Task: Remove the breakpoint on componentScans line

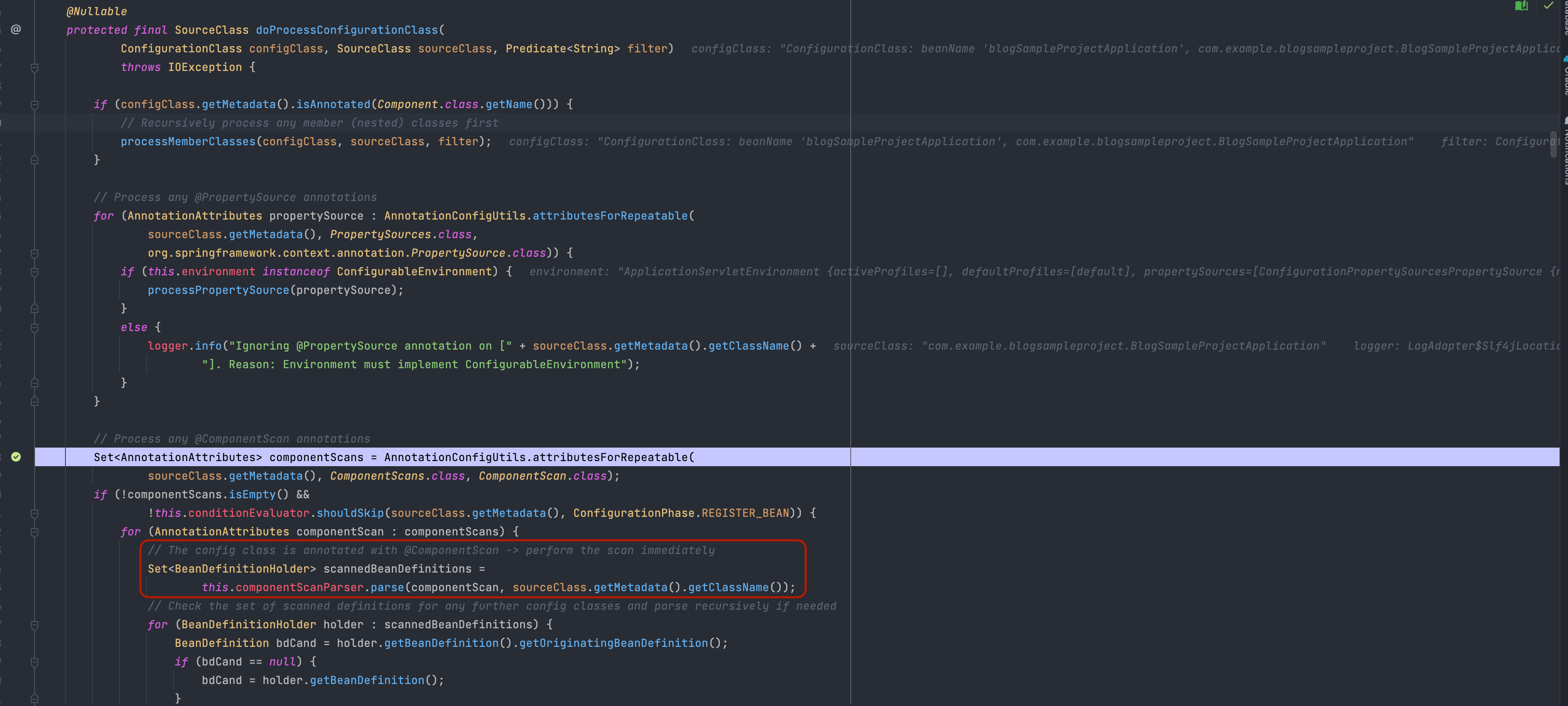Action: coord(16,457)
